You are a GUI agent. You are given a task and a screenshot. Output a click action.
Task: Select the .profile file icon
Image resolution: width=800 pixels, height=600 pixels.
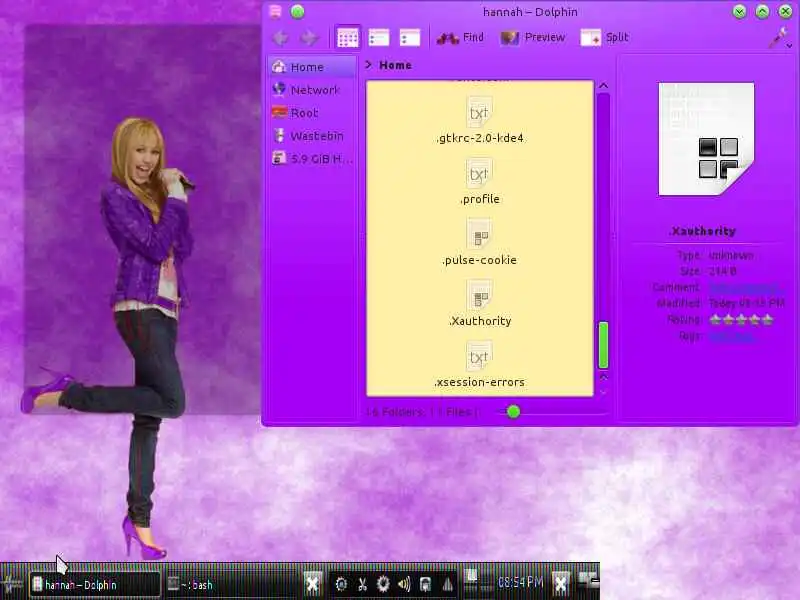[x=479, y=173]
